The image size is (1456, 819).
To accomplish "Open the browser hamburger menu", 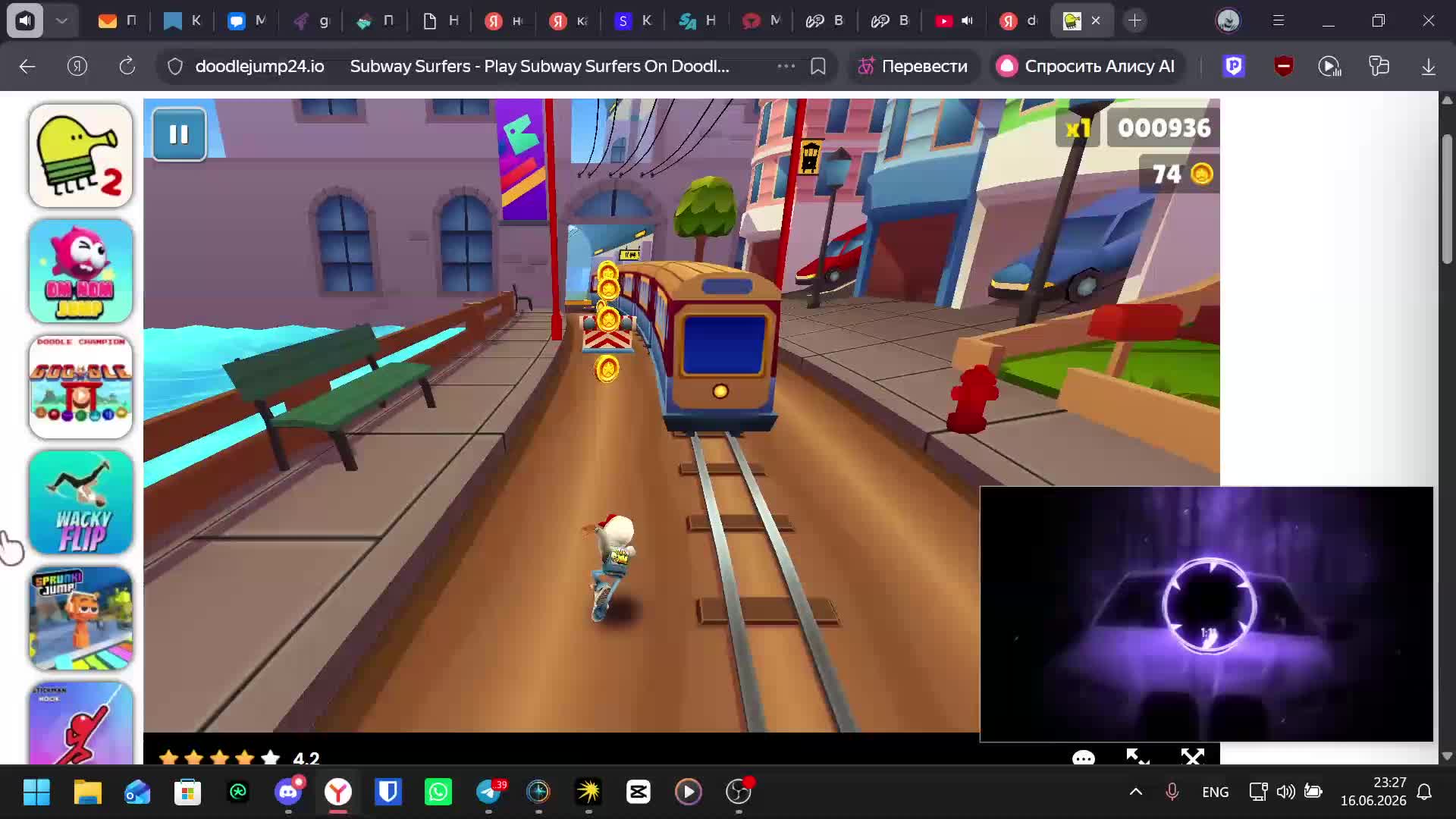I will coord(1279,20).
